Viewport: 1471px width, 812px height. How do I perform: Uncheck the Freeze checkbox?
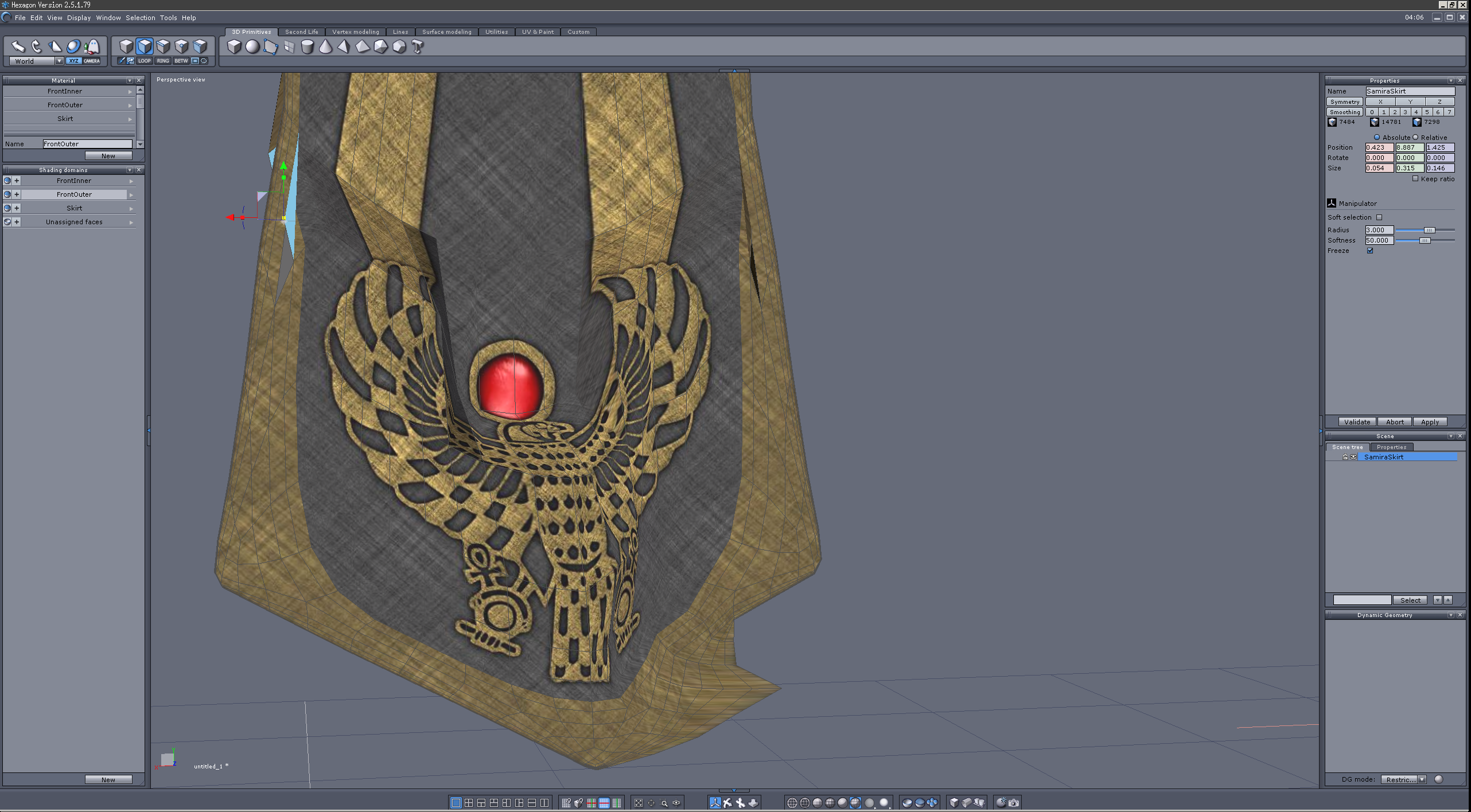point(1370,251)
